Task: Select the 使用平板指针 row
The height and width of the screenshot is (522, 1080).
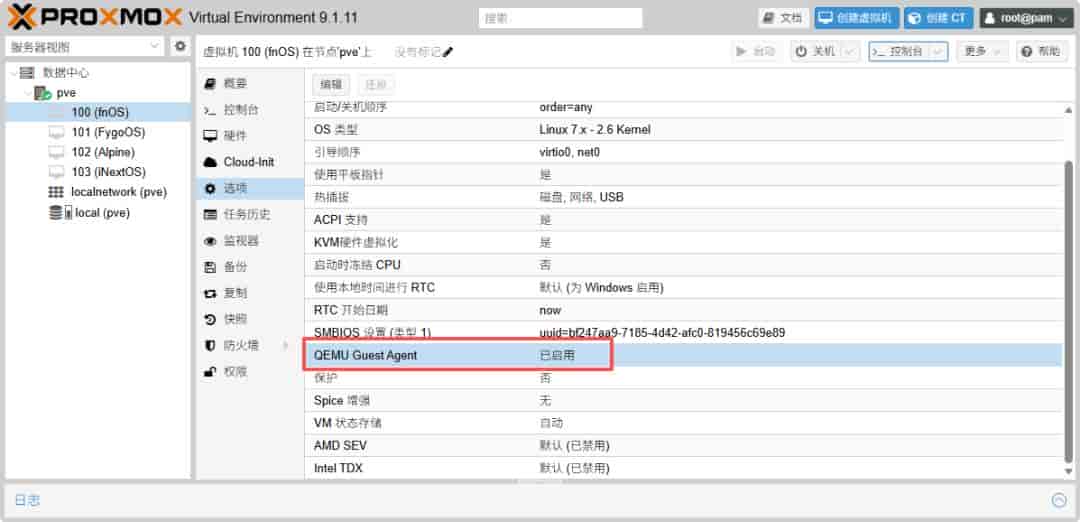Action: point(684,175)
